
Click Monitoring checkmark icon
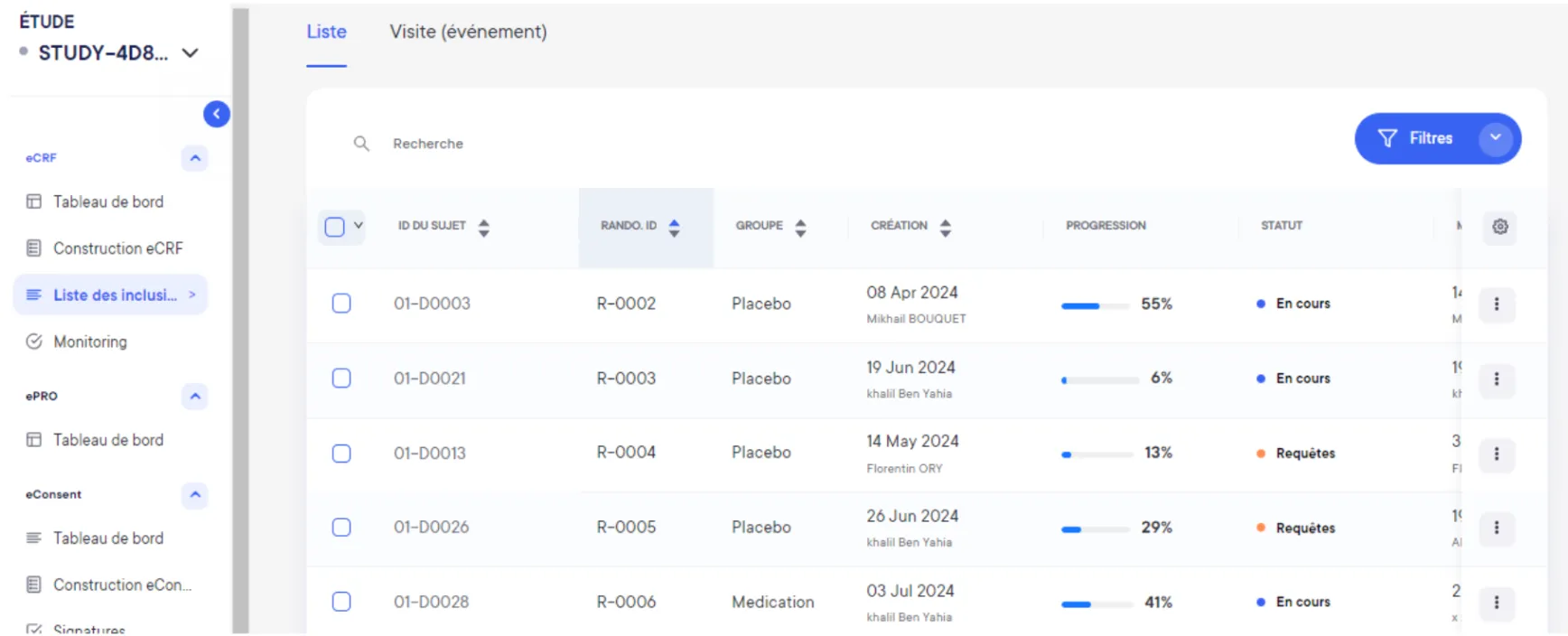34,341
